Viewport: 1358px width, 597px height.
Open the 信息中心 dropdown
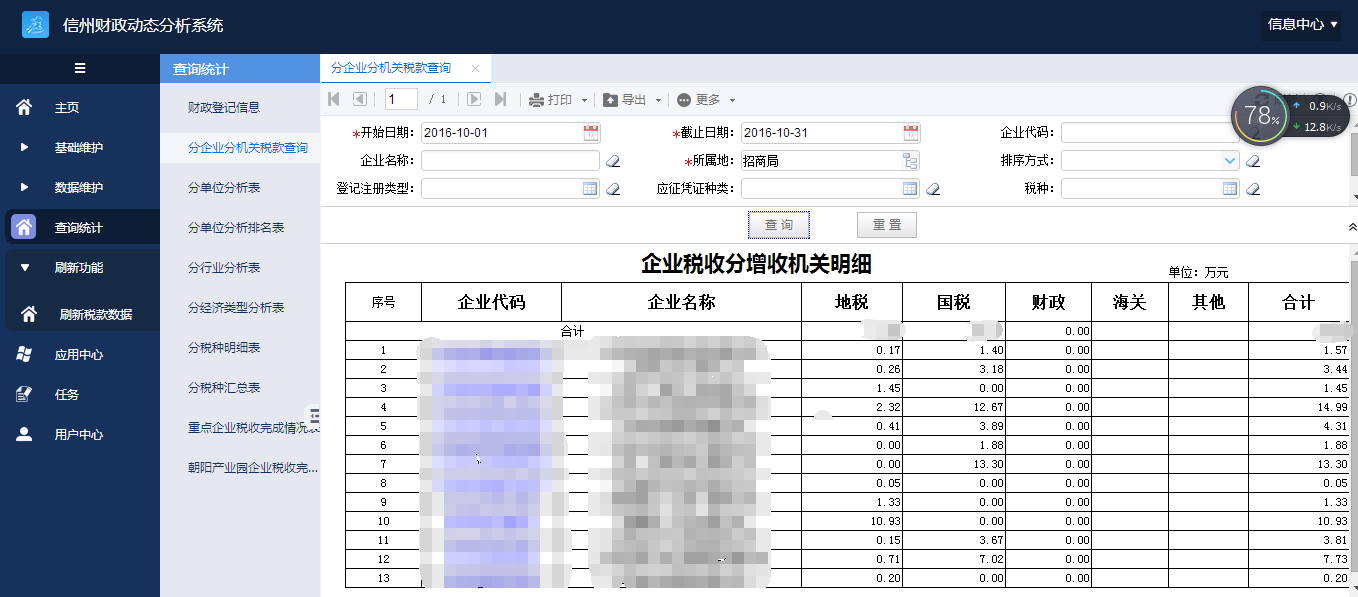tap(1303, 24)
